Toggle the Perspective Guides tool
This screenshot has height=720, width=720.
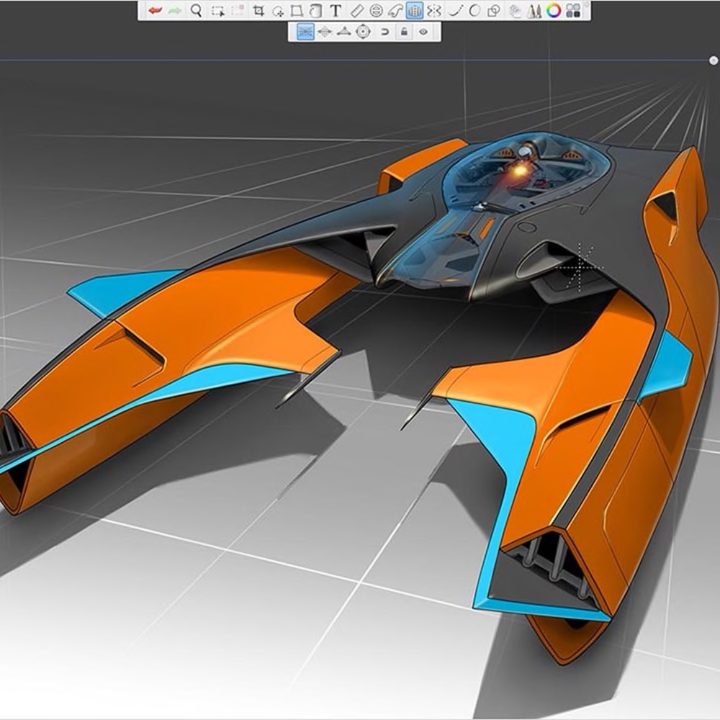click(x=415, y=11)
